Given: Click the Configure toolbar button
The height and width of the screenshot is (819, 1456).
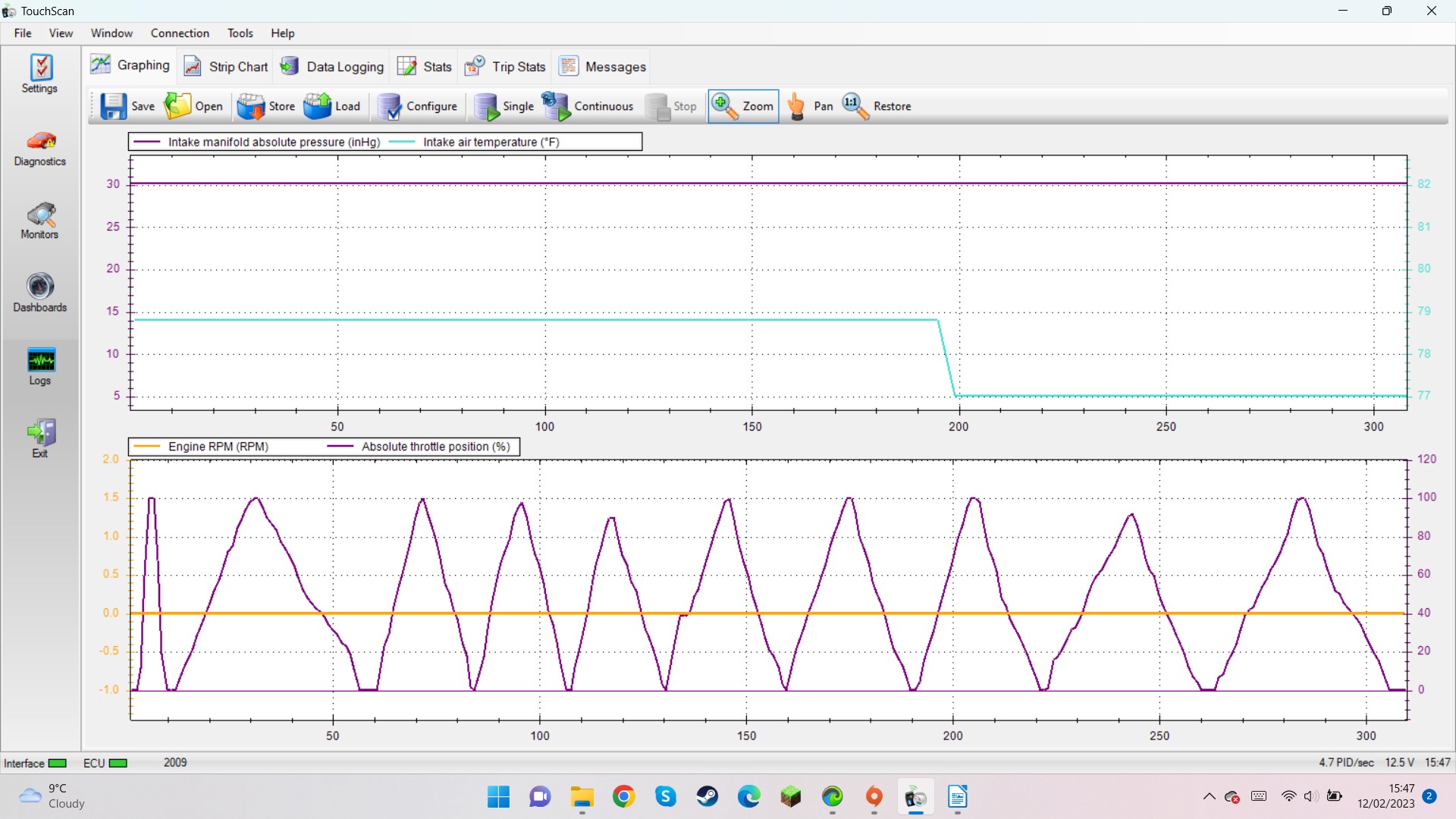Looking at the screenshot, I should [417, 106].
